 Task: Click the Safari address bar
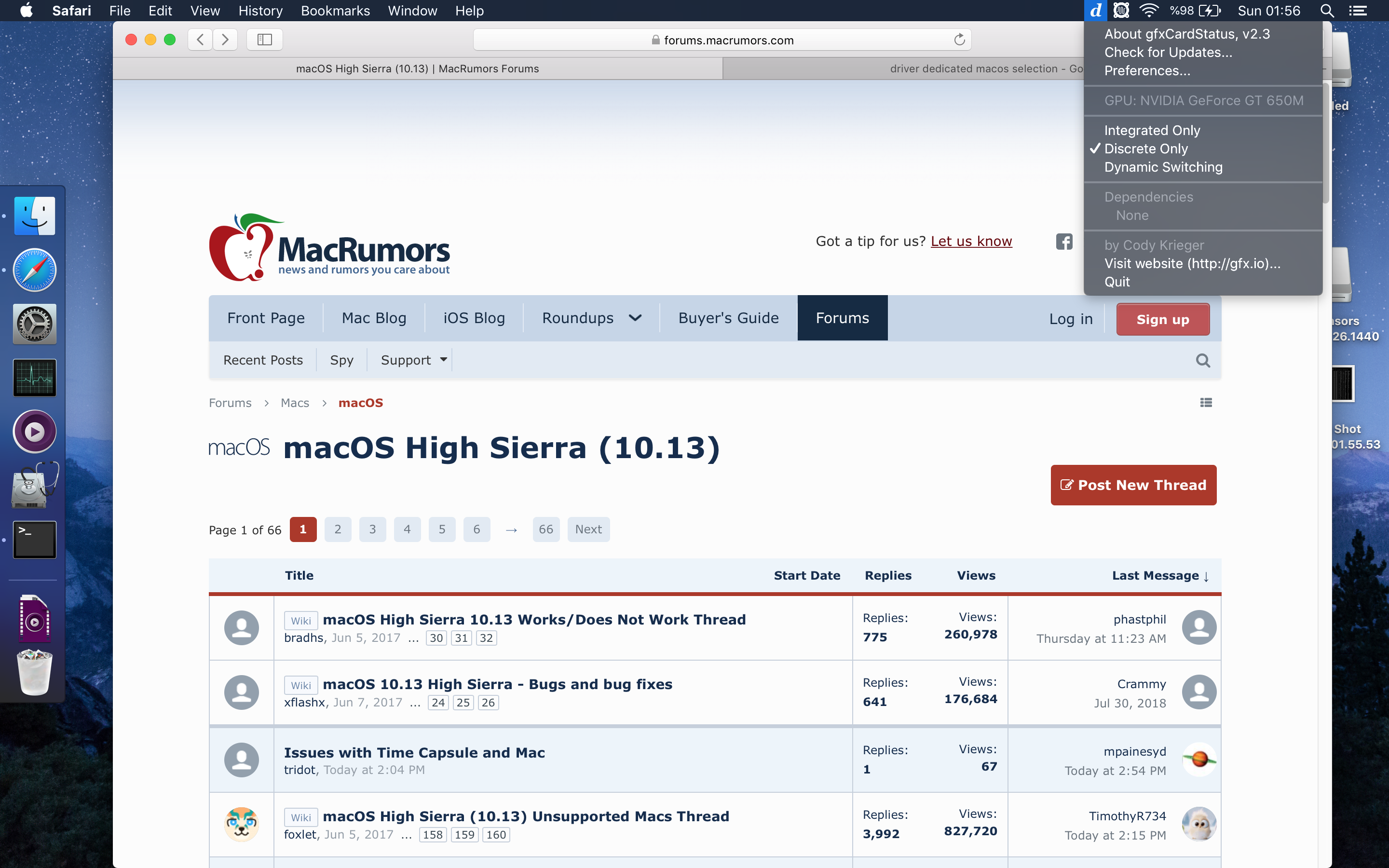point(722,40)
